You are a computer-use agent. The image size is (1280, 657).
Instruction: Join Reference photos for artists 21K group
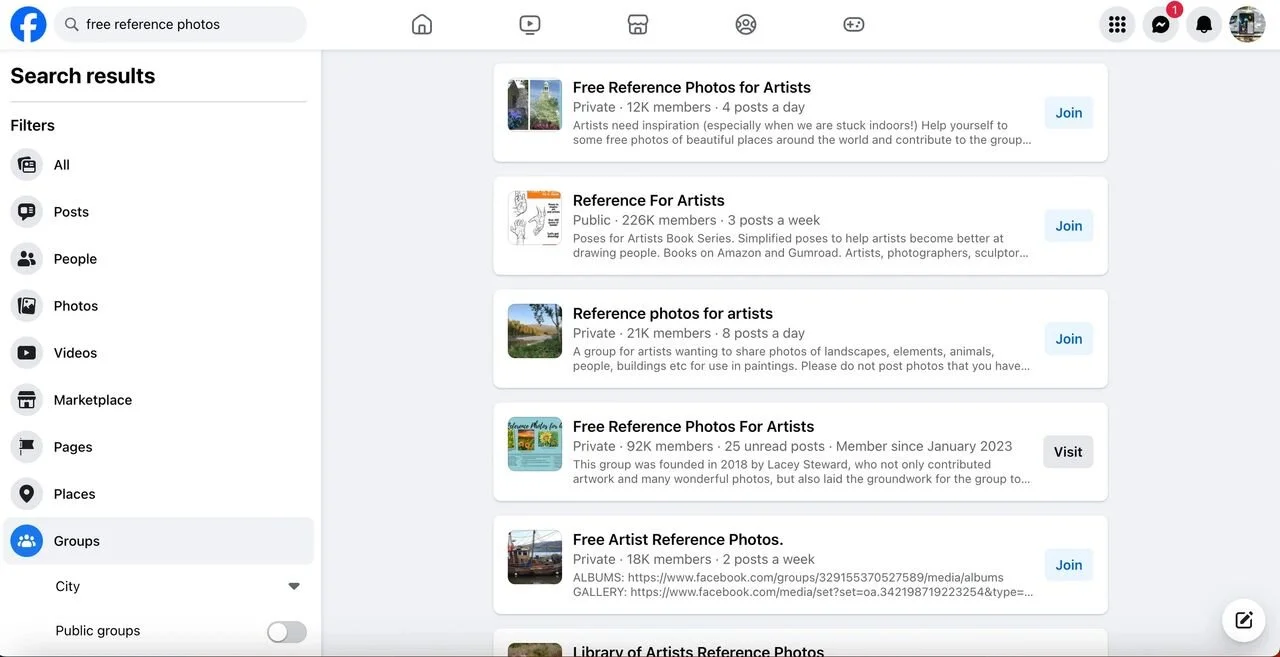pos(1069,339)
